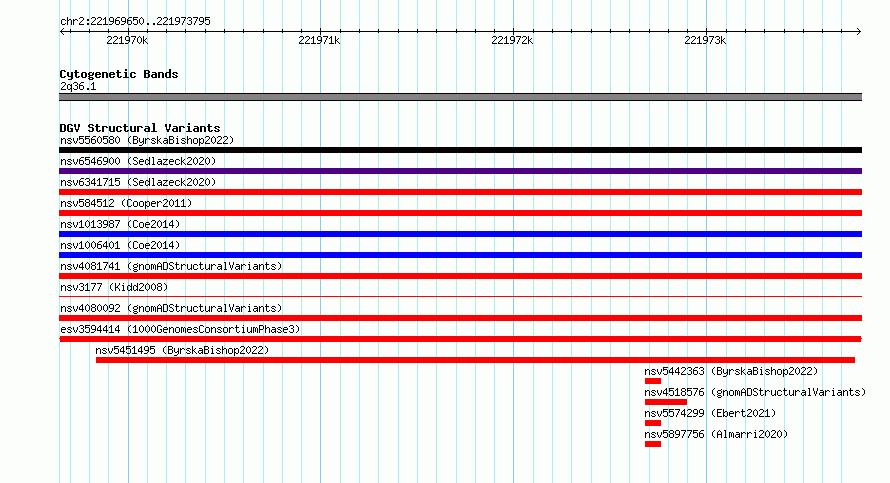Open the nsv1006401 (Coe2014) label
The height and width of the screenshot is (483, 890).
[x=120, y=245]
